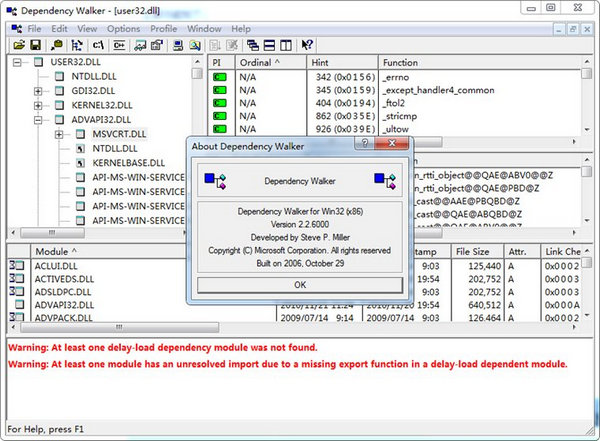
Task: Toggle the Full Paths c:\ toolbar icon
Action: [98, 45]
